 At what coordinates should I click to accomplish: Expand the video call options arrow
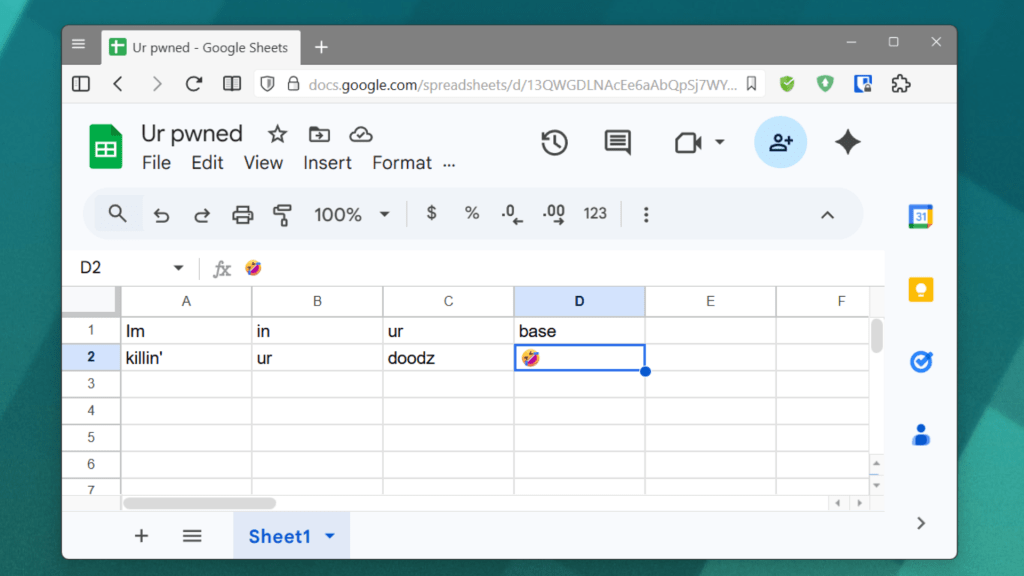(x=718, y=143)
